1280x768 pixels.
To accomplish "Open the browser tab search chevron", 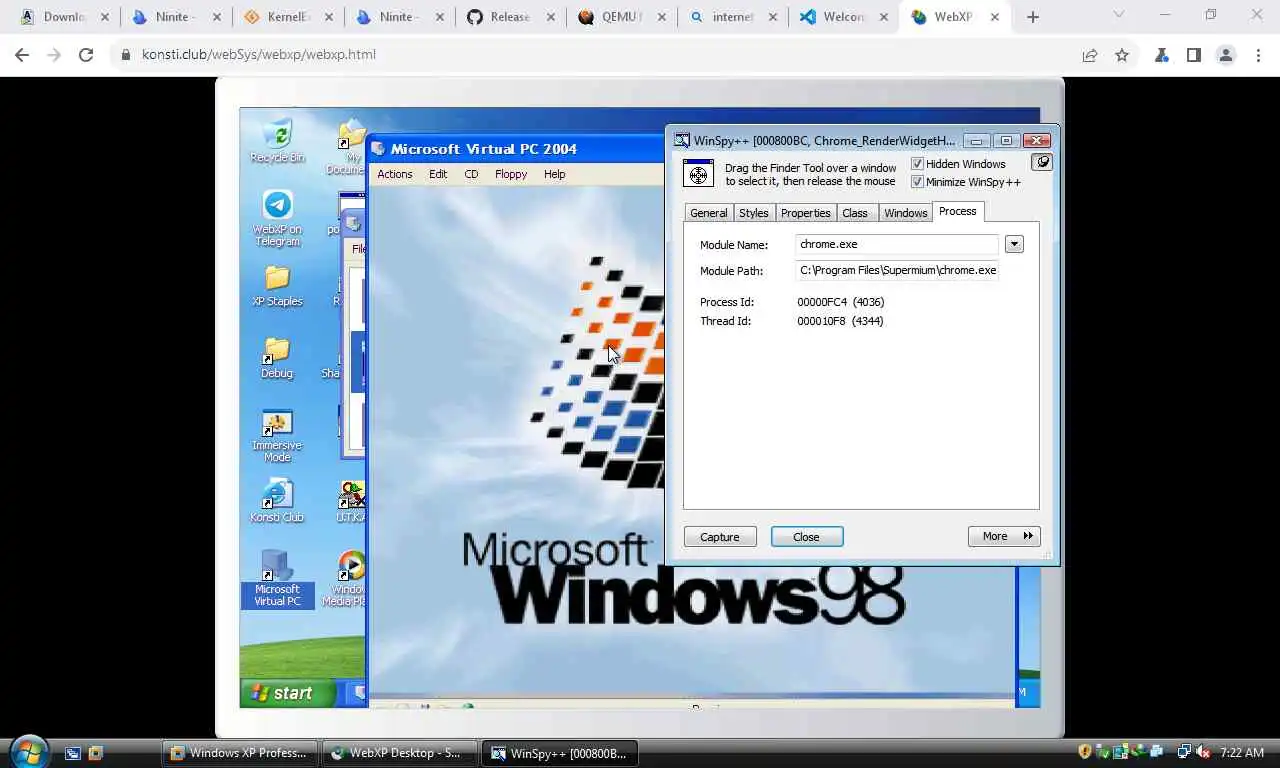I will (1119, 15).
